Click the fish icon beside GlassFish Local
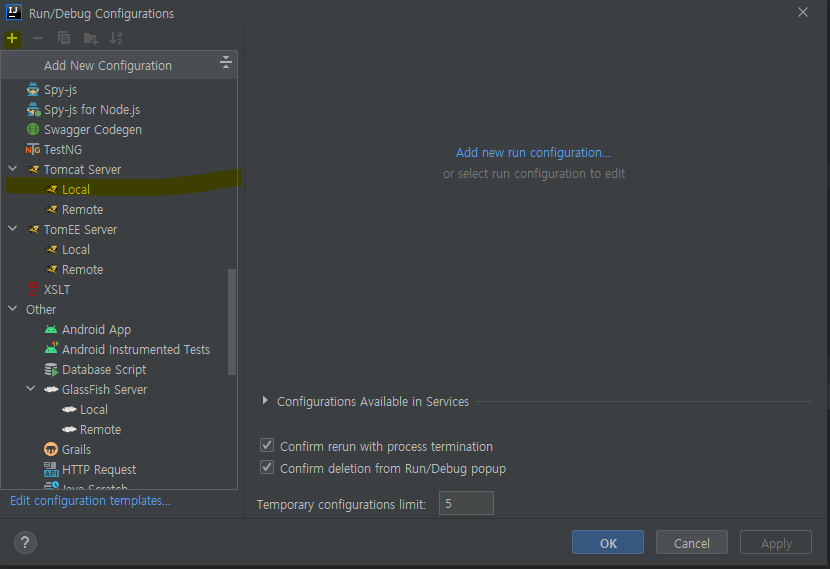The width and height of the screenshot is (830, 569). pyautogui.click(x=69, y=409)
